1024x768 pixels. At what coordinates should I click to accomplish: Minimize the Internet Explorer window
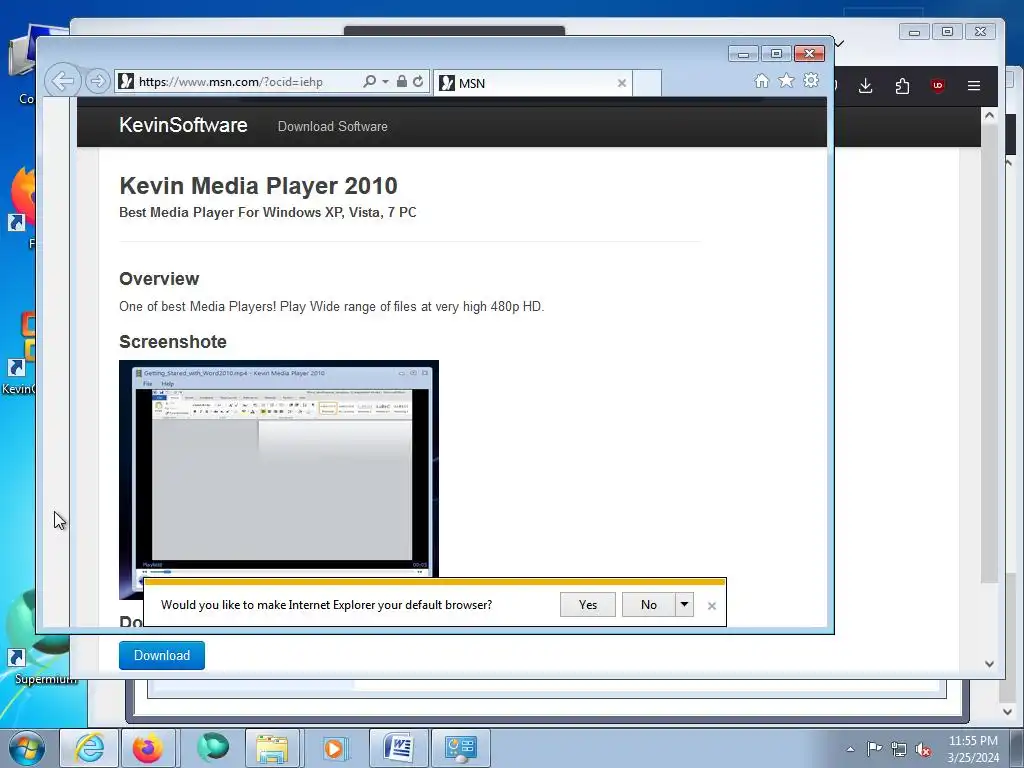(743, 54)
